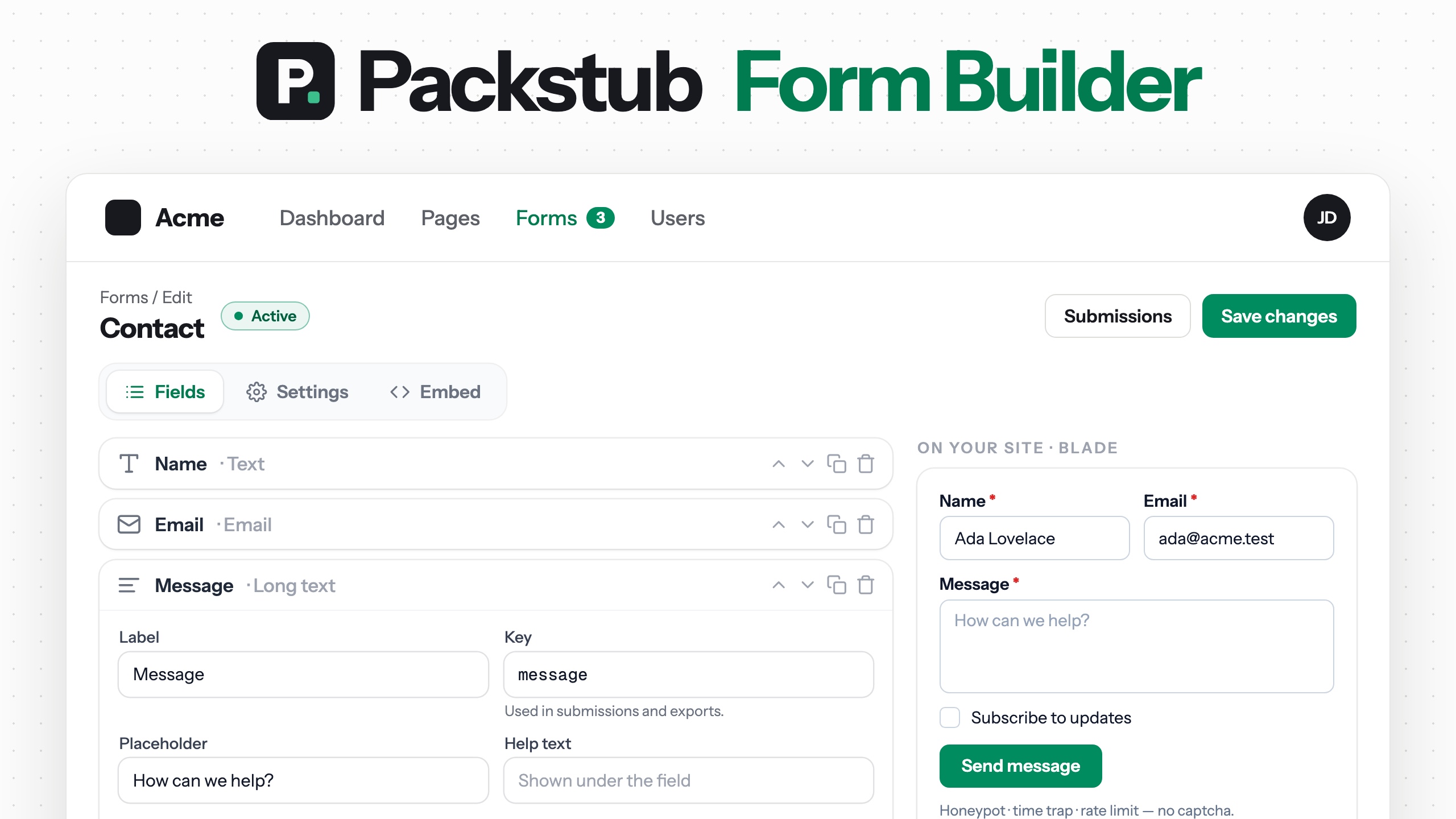Viewport: 1456px width, 819px height.
Task: Click the Packstub logo icon
Action: 296,81
